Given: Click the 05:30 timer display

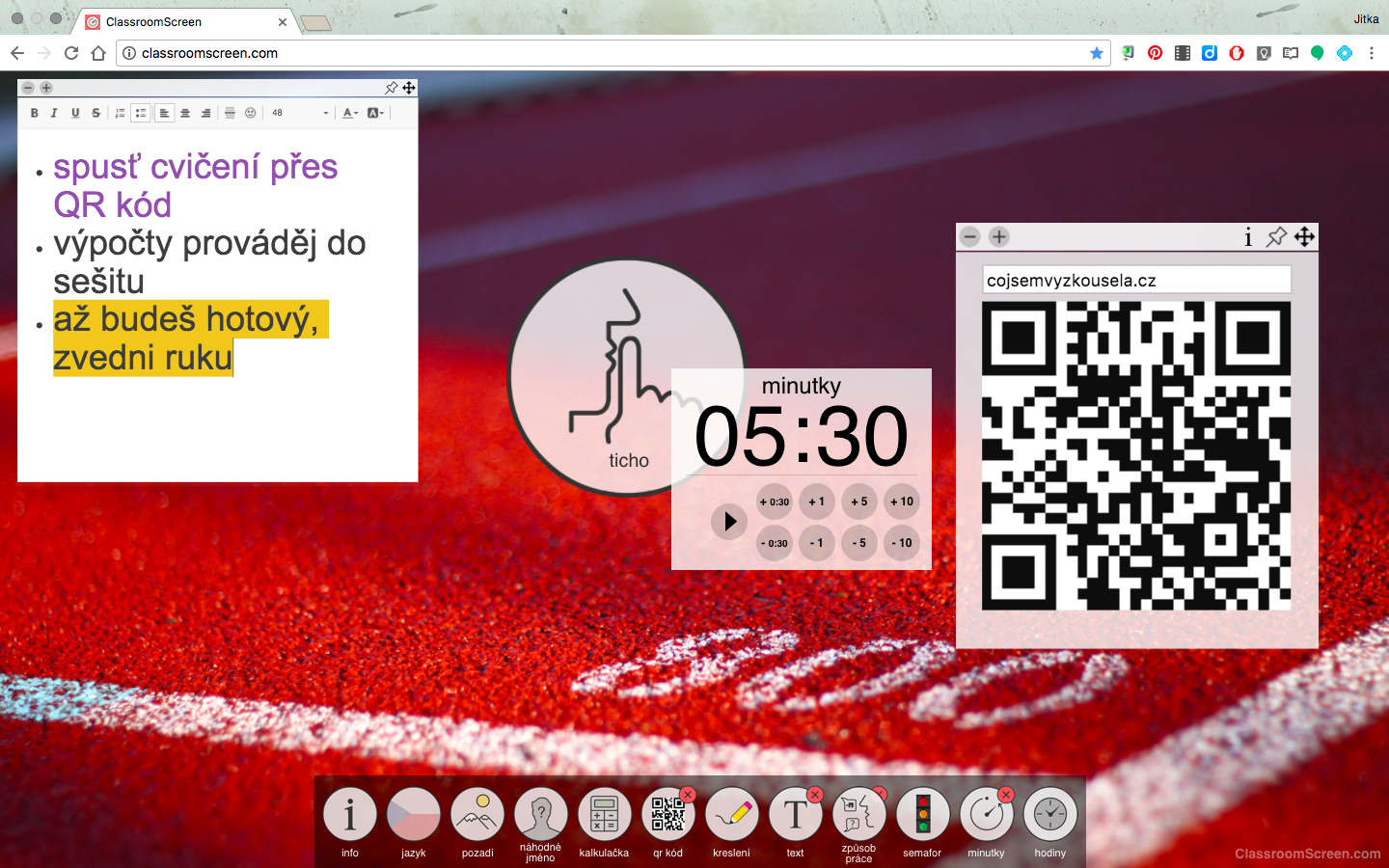Looking at the screenshot, I should click(x=802, y=436).
